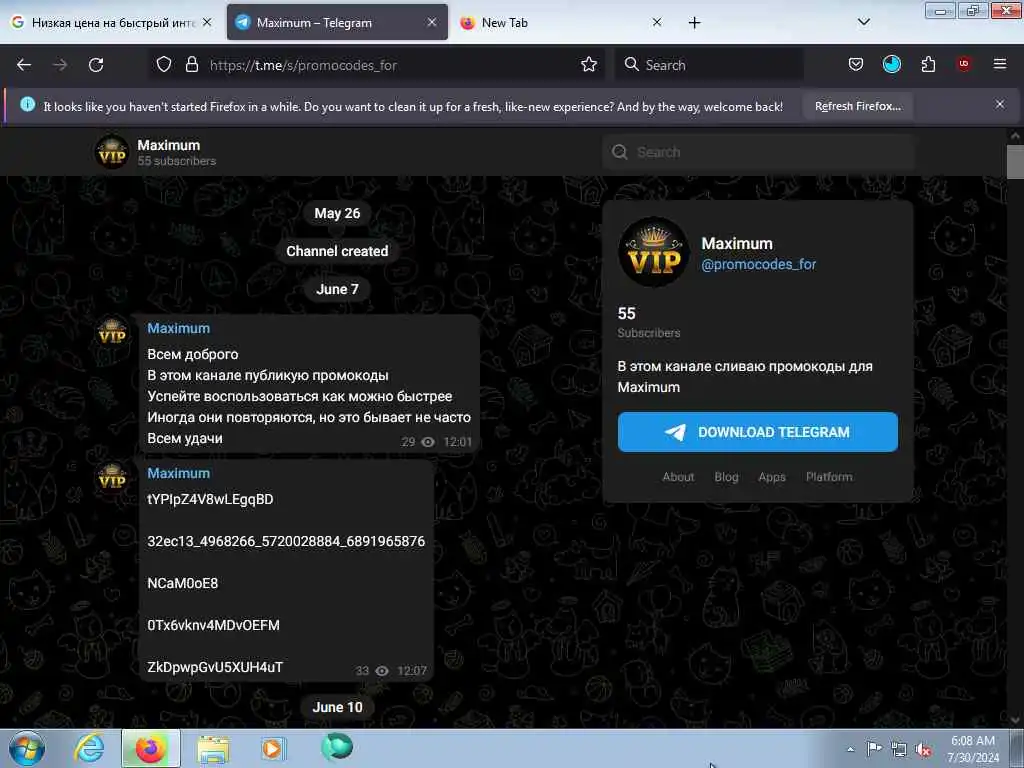Viewport: 1024px width, 768px height.
Task: Dismiss the Firefox notification bar
Action: point(999,104)
